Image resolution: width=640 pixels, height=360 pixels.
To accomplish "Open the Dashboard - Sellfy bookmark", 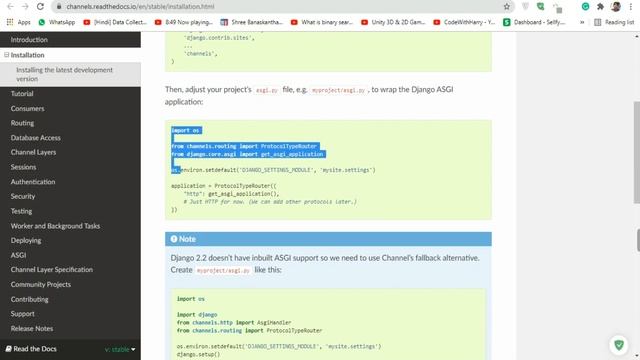I will [x=535, y=22].
